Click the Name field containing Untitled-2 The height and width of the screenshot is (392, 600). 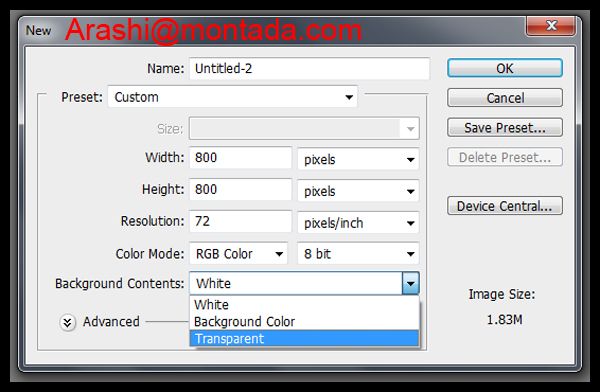point(309,69)
